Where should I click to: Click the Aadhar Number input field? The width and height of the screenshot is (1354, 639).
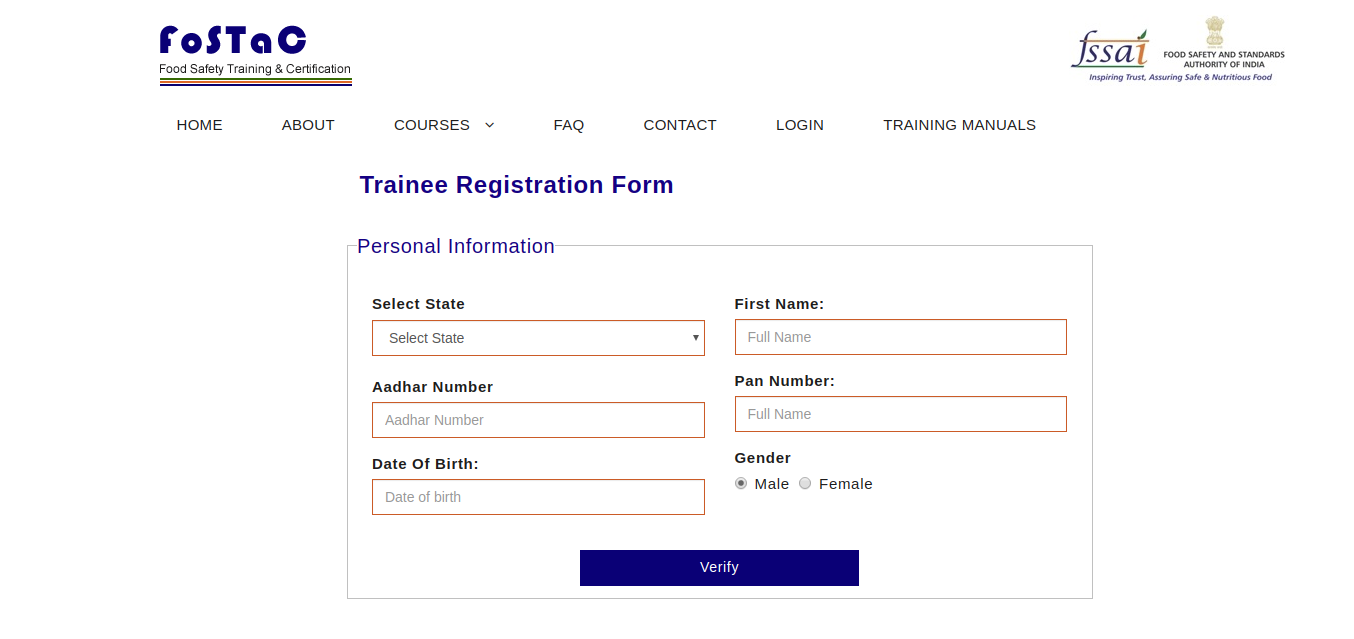[538, 420]
